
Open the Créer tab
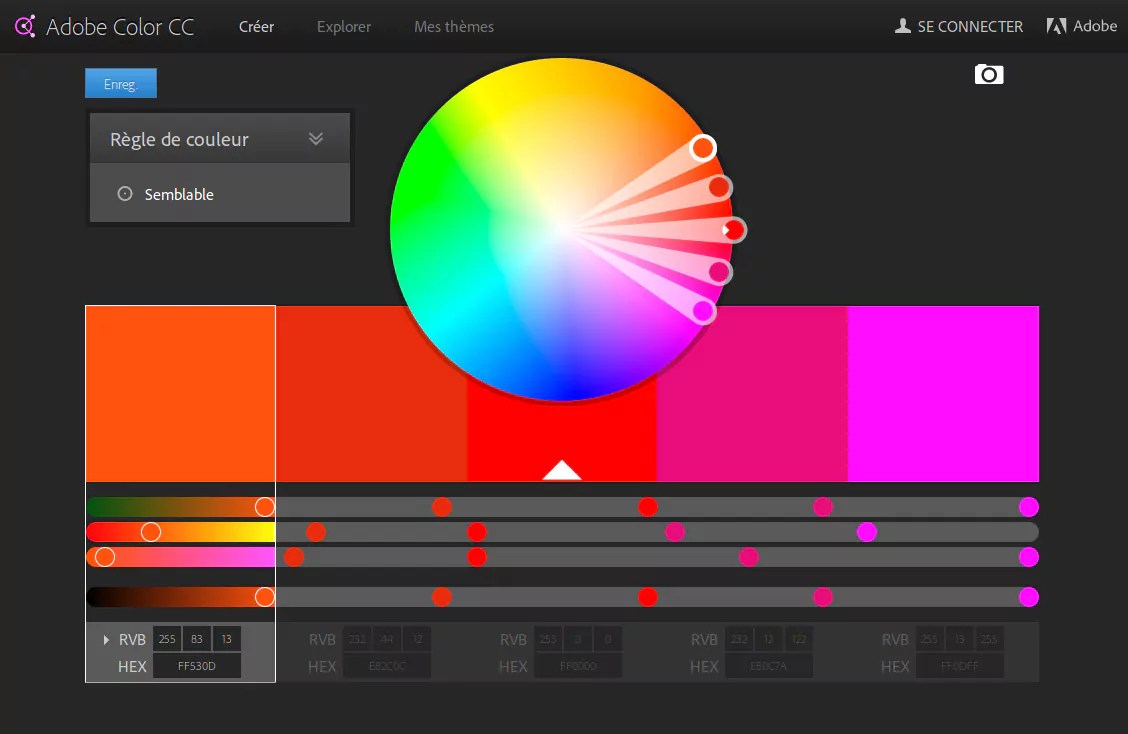pos(256,27)
